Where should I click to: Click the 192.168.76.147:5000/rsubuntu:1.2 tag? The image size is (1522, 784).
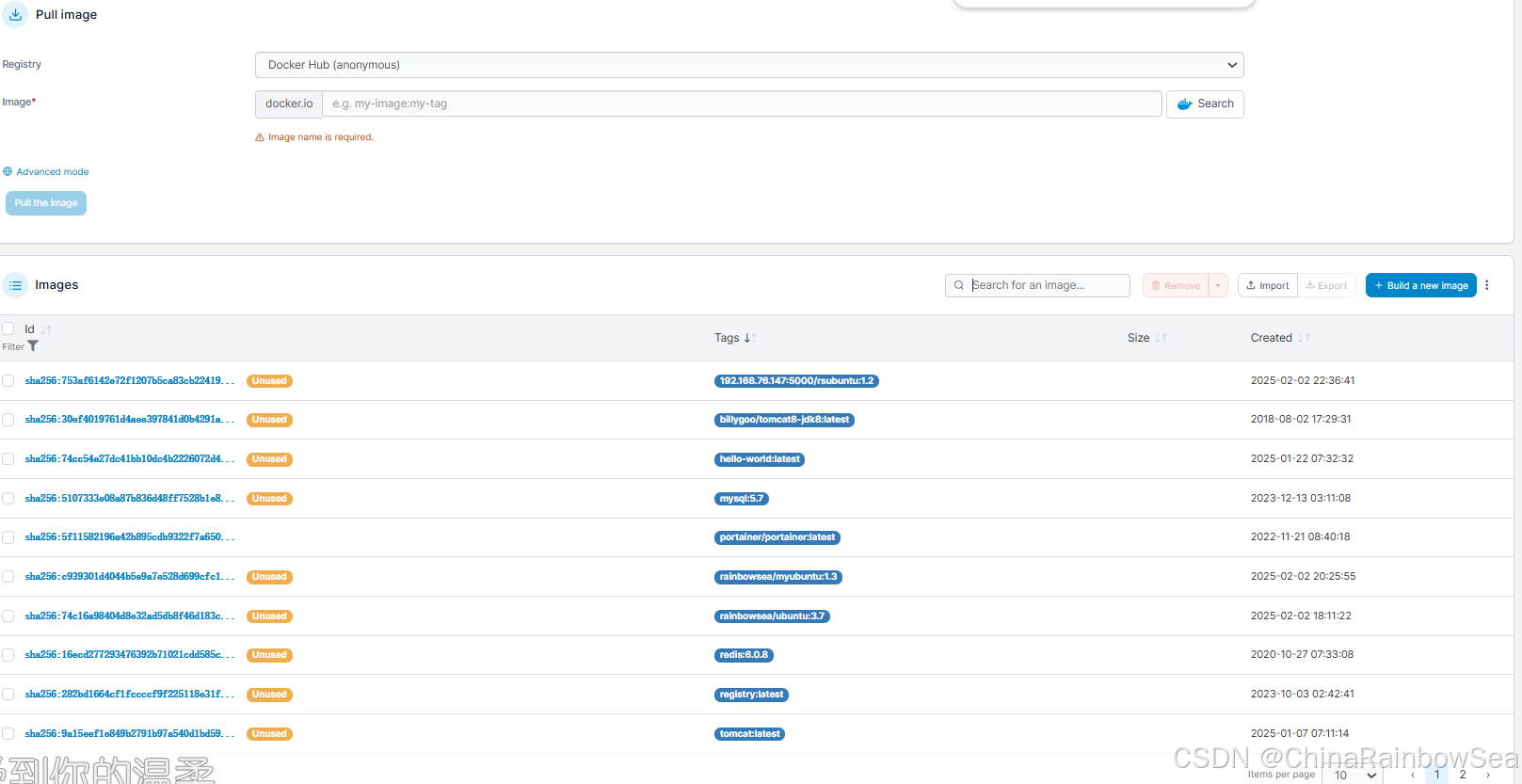click(796, 381)
